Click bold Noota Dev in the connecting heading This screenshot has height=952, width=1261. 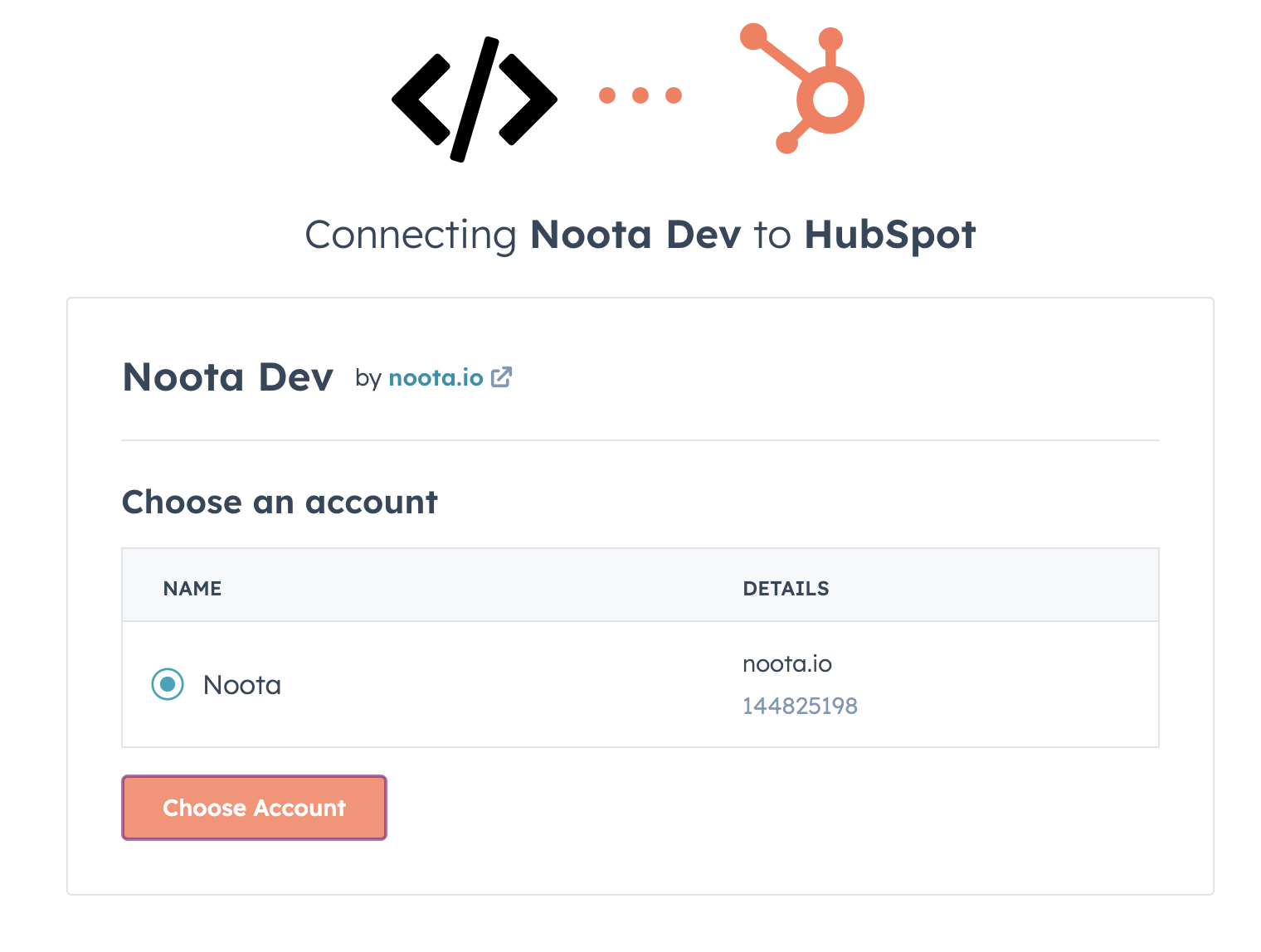[x=635, y=235]
